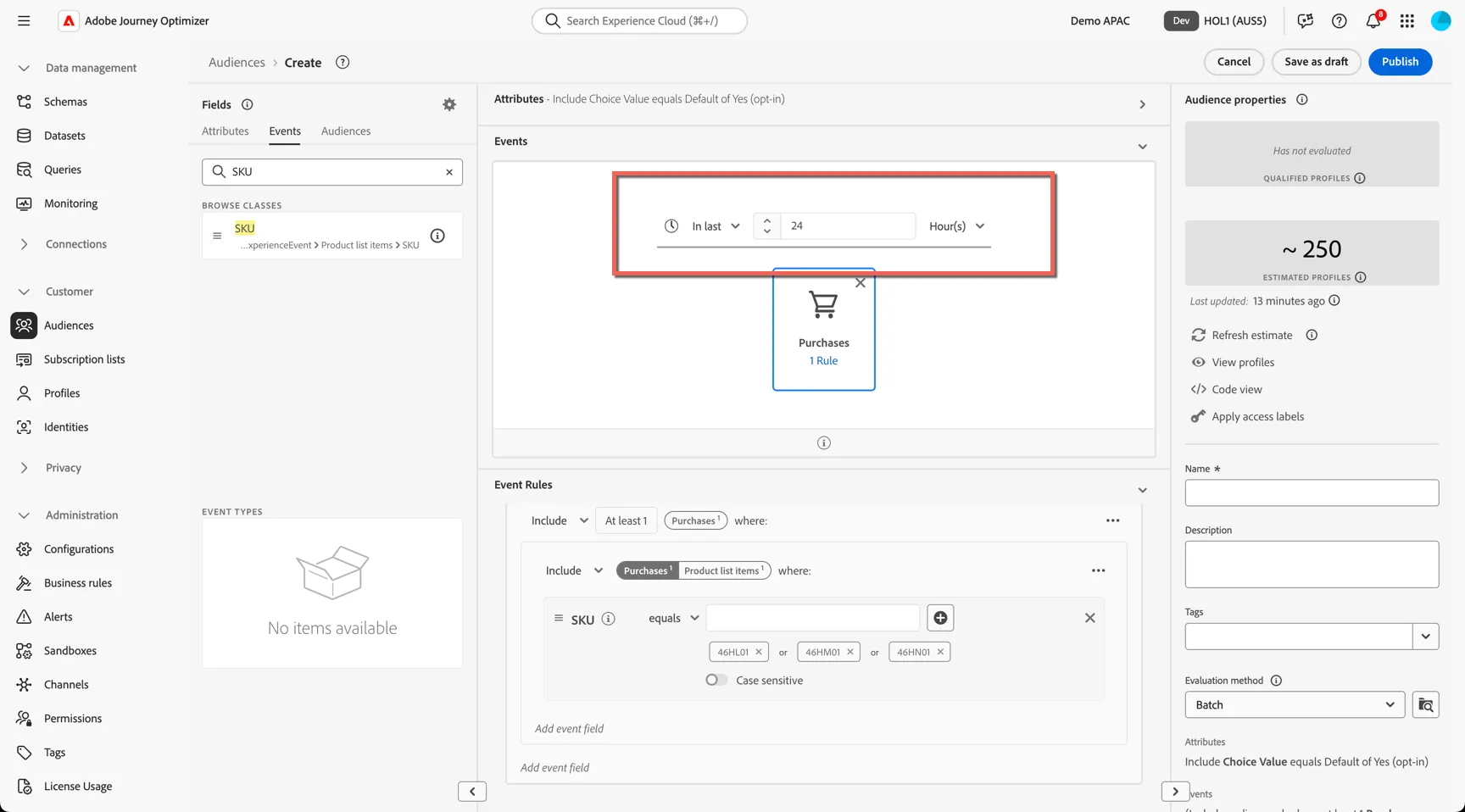
Task: Open View profiles
Action: 1233,362
